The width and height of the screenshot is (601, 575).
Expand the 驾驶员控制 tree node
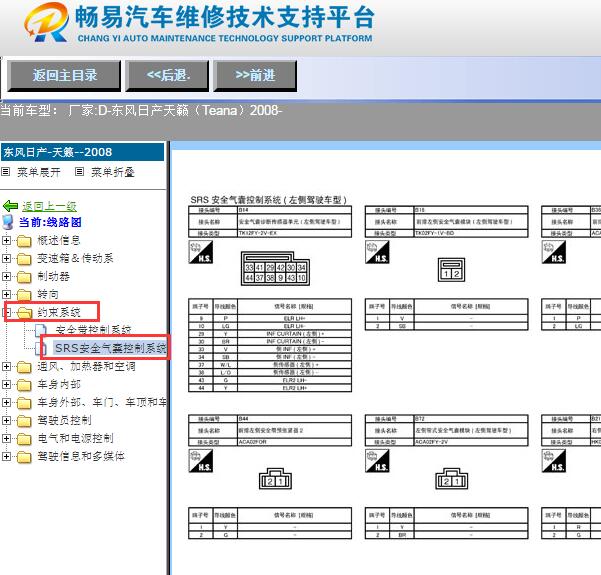(6, 421)
